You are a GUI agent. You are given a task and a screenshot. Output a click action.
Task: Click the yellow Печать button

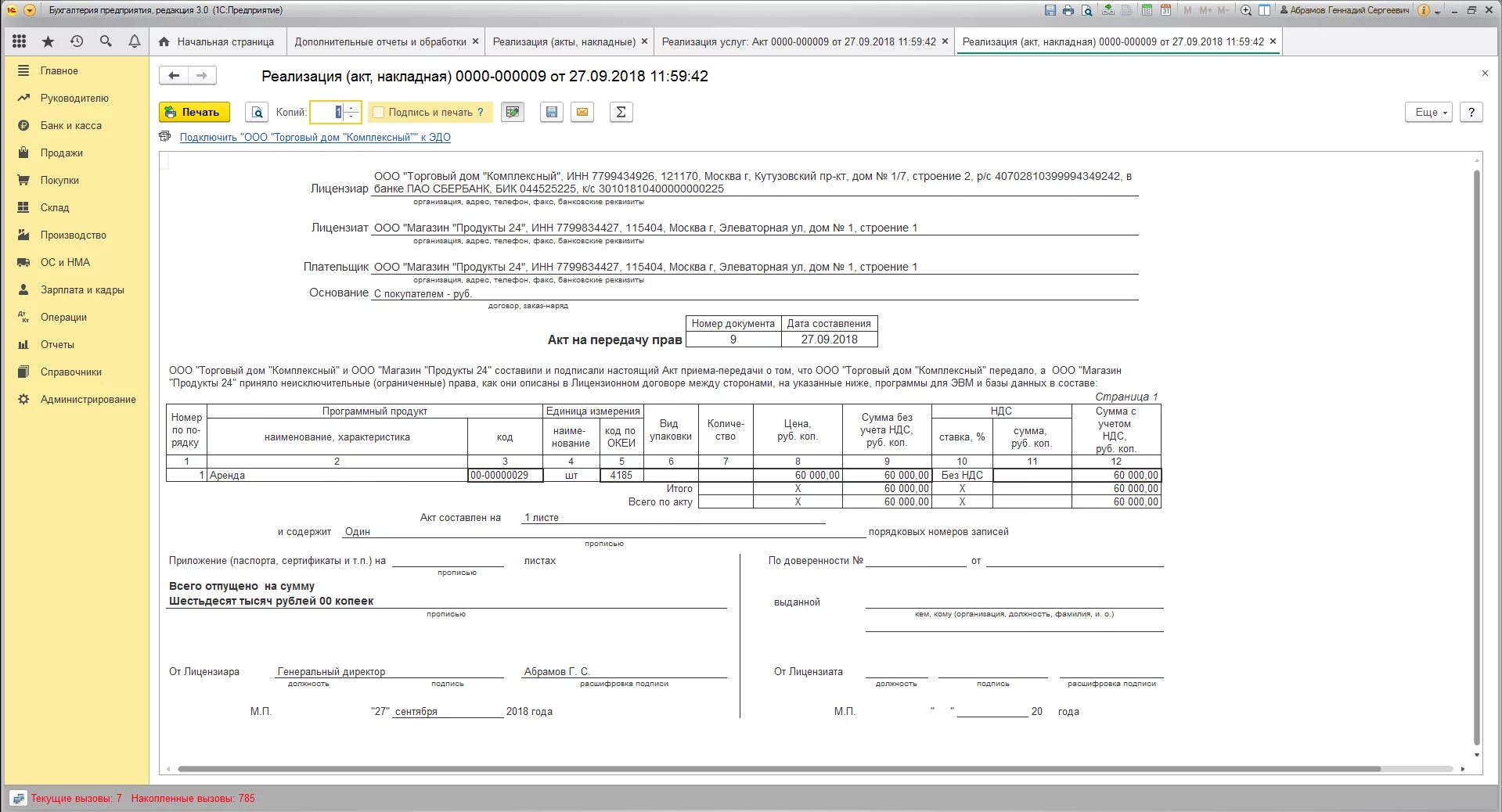point(194,112)
